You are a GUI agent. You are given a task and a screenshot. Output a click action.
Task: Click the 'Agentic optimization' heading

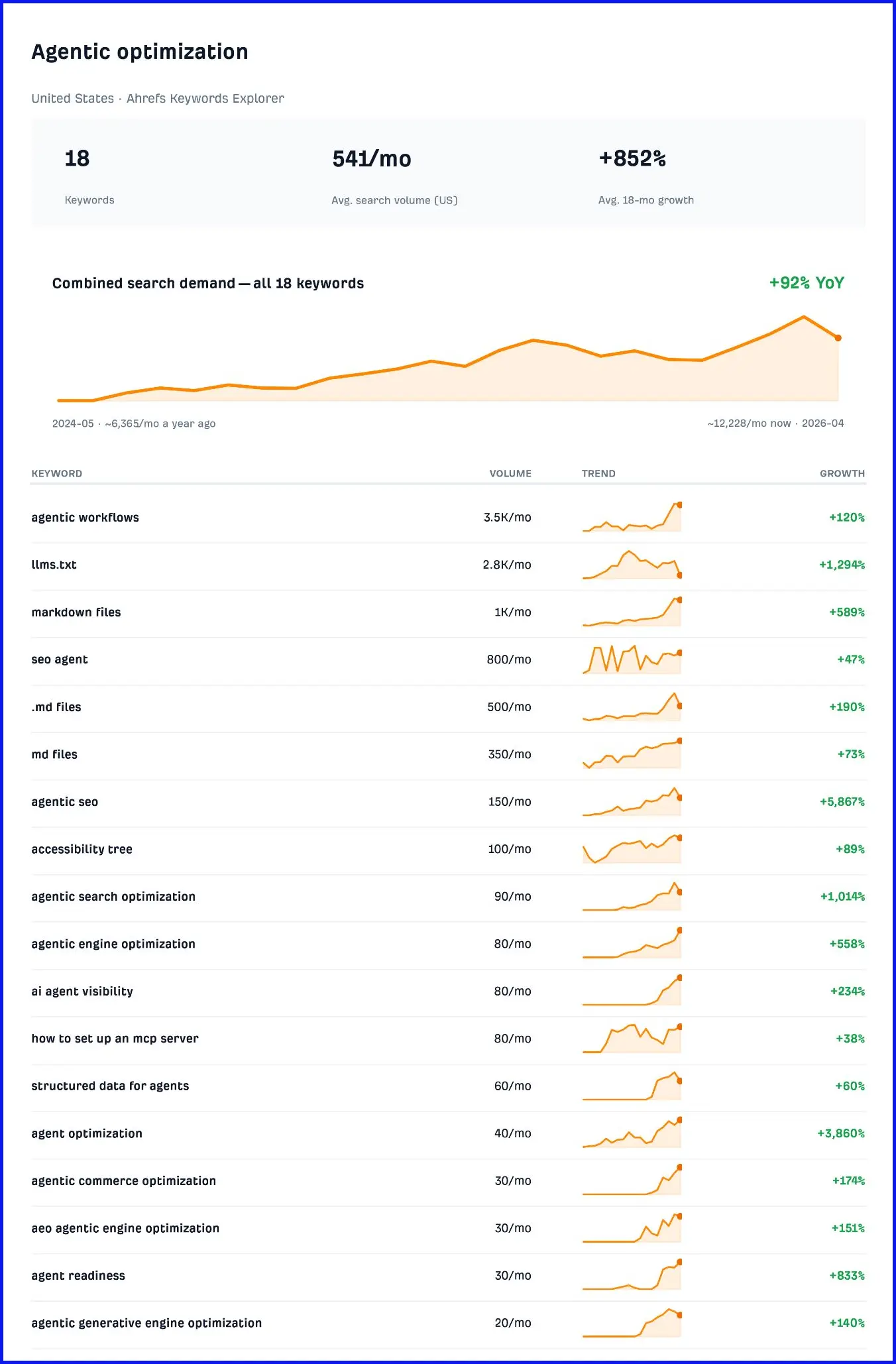pos(140,52)
